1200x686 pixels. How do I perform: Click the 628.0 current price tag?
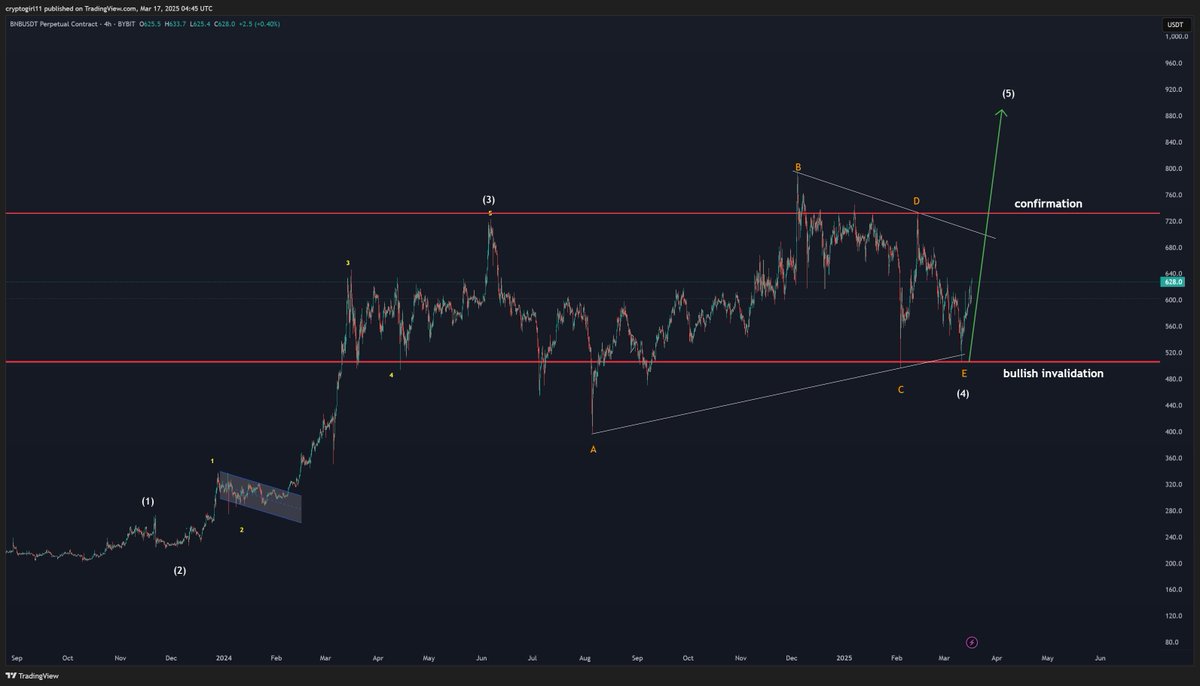click(x=1174, y=282)
